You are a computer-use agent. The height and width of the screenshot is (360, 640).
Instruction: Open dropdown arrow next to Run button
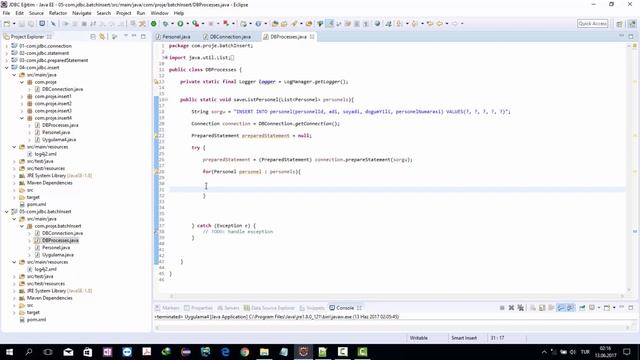point(187,24)
